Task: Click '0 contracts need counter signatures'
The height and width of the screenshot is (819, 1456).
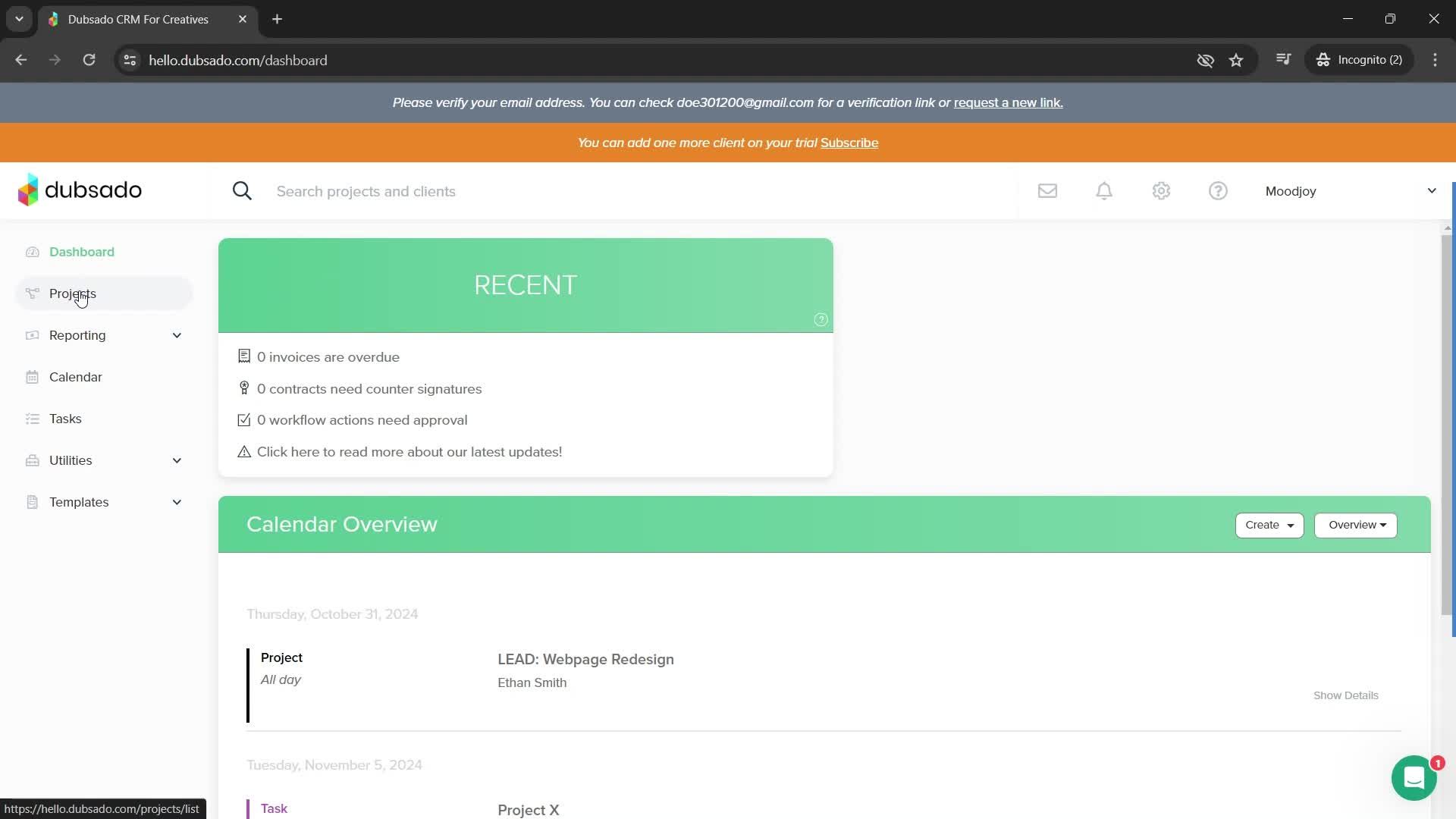Action: (369, 389)
